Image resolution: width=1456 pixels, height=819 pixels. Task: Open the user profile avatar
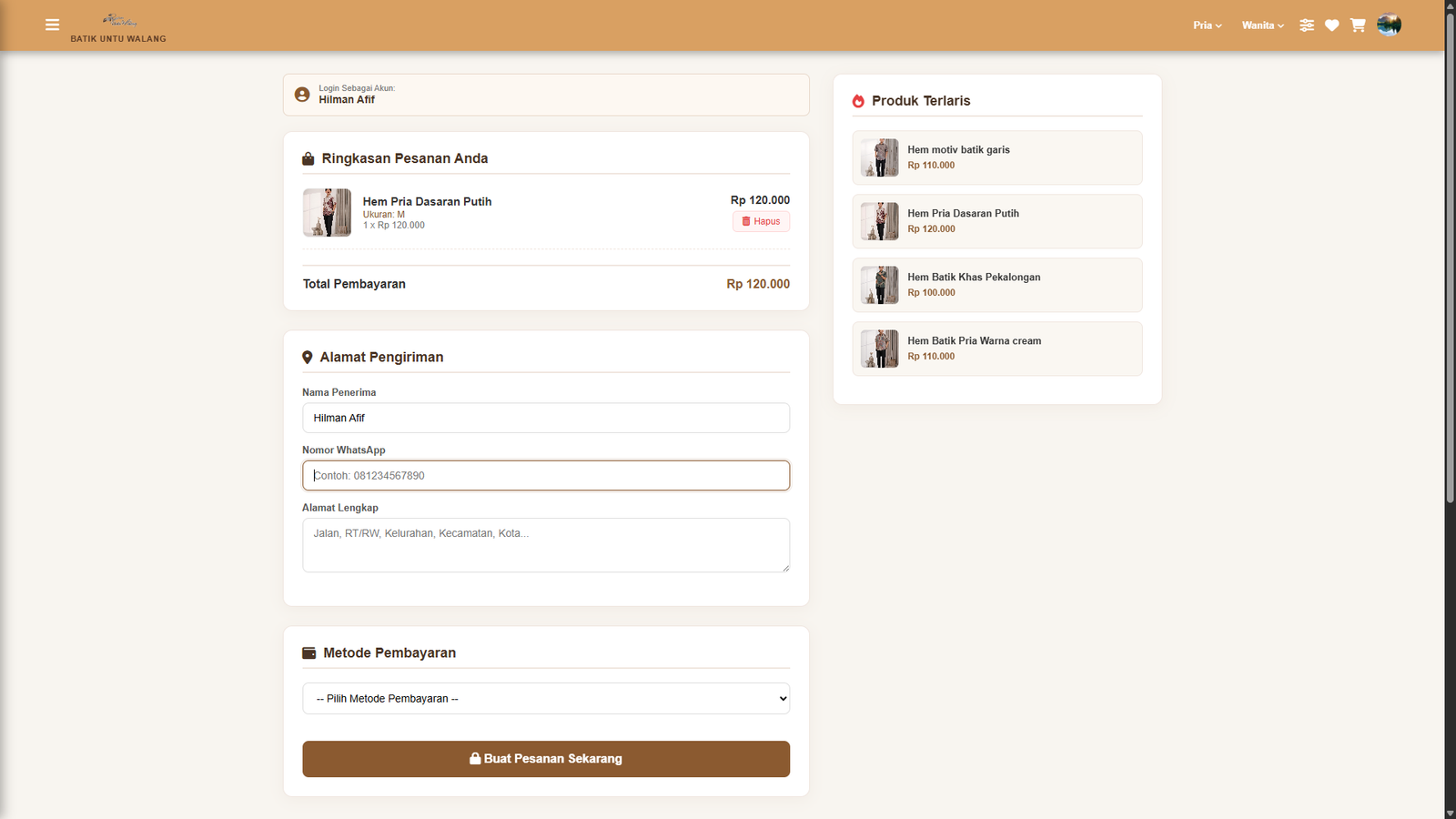pyautogui.click(x=1389, y=25)
